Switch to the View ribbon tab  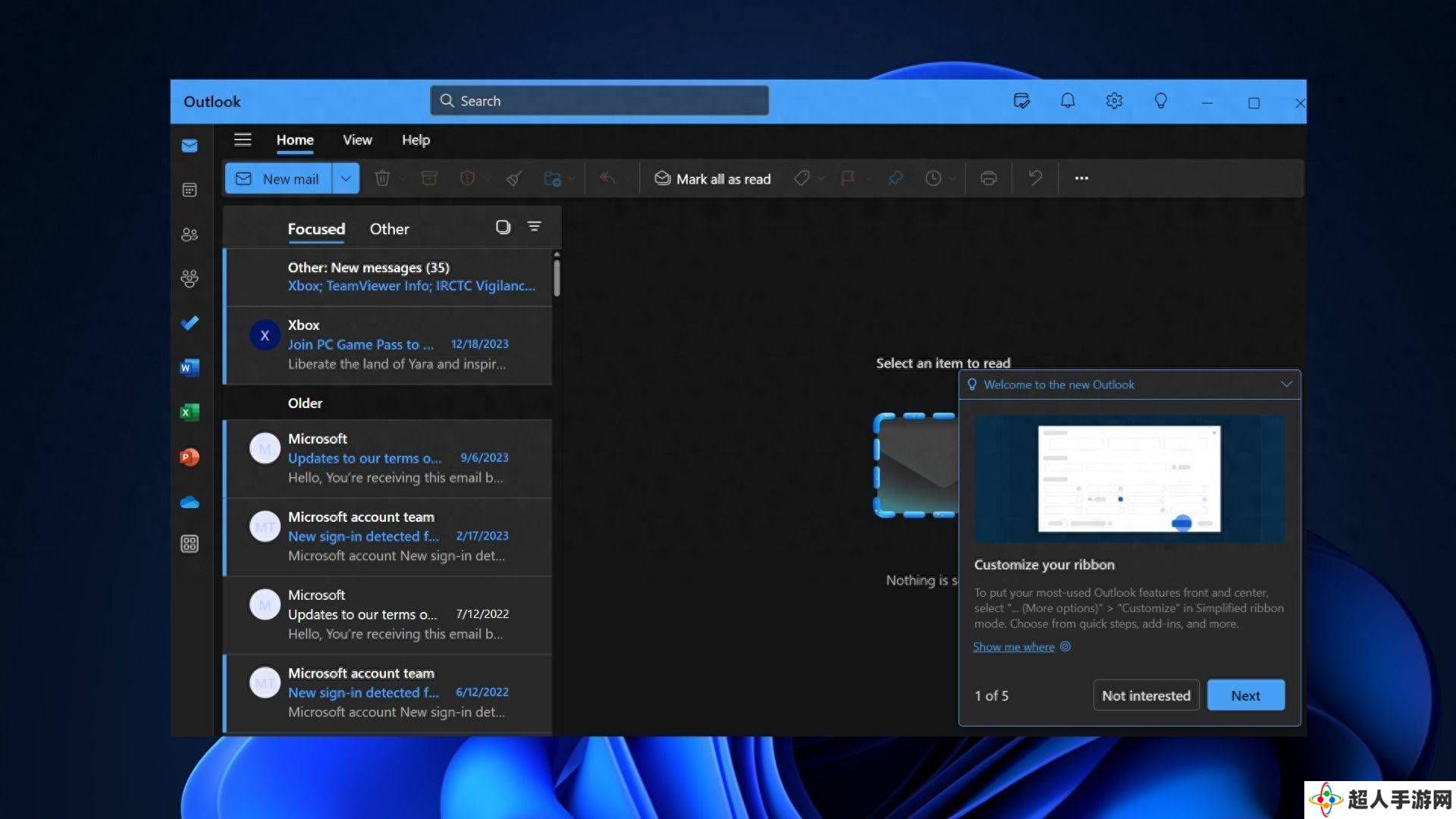click(x=357, y=140)
